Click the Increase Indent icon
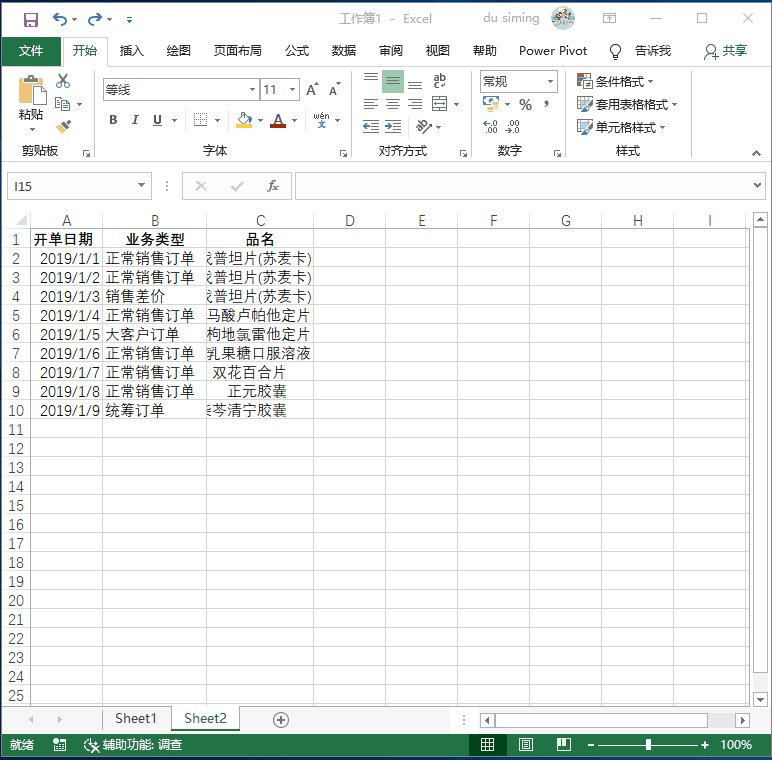The image size is (772, 760). pos(393,127)
